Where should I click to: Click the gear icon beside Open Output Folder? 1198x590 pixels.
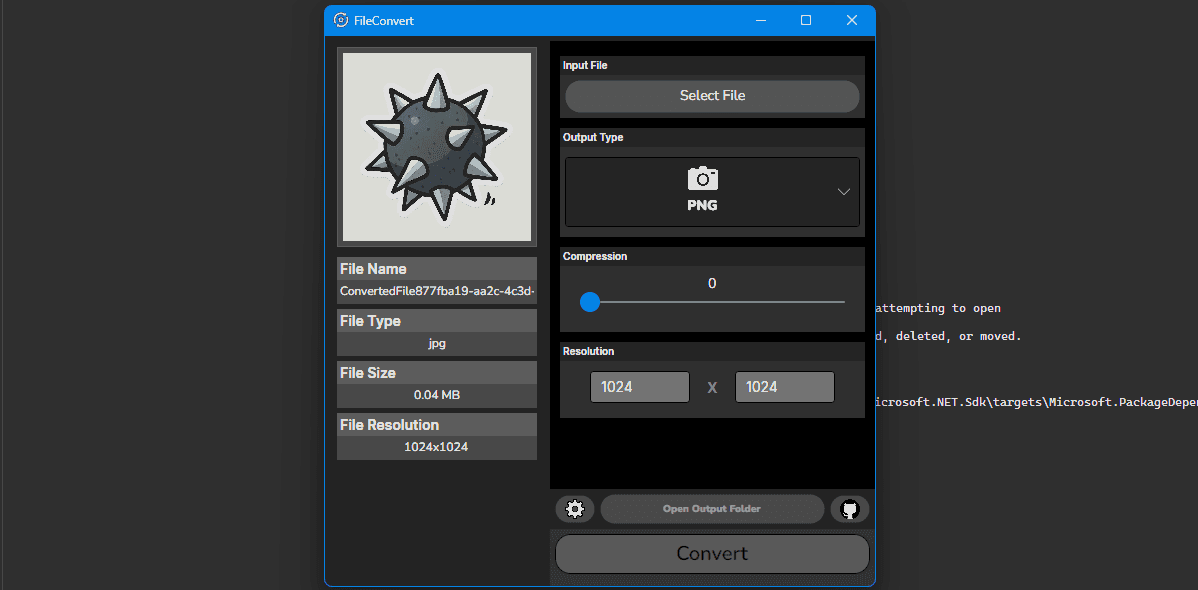coord(575,509)
